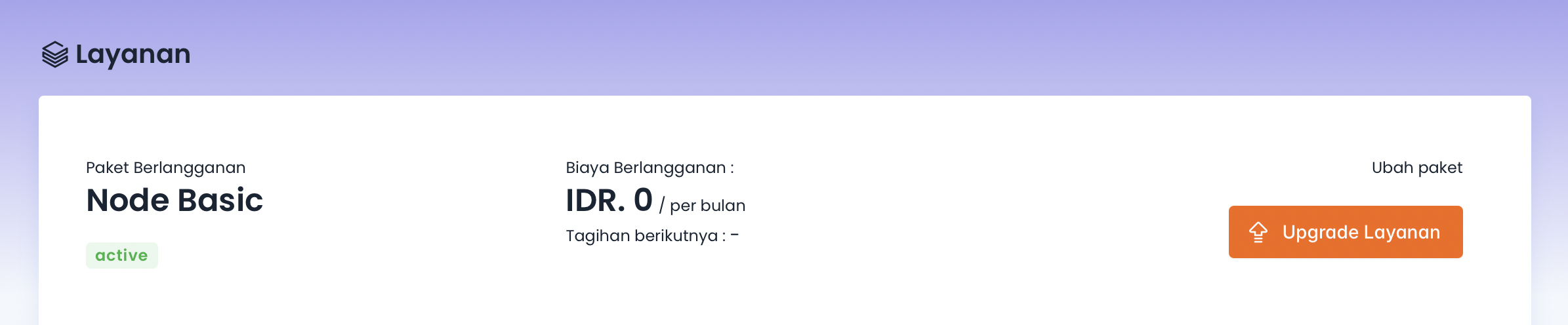The image size is (1568, 325).
Task: Click the Layanan stacked layers icon
Action: [x=55, y=54]
